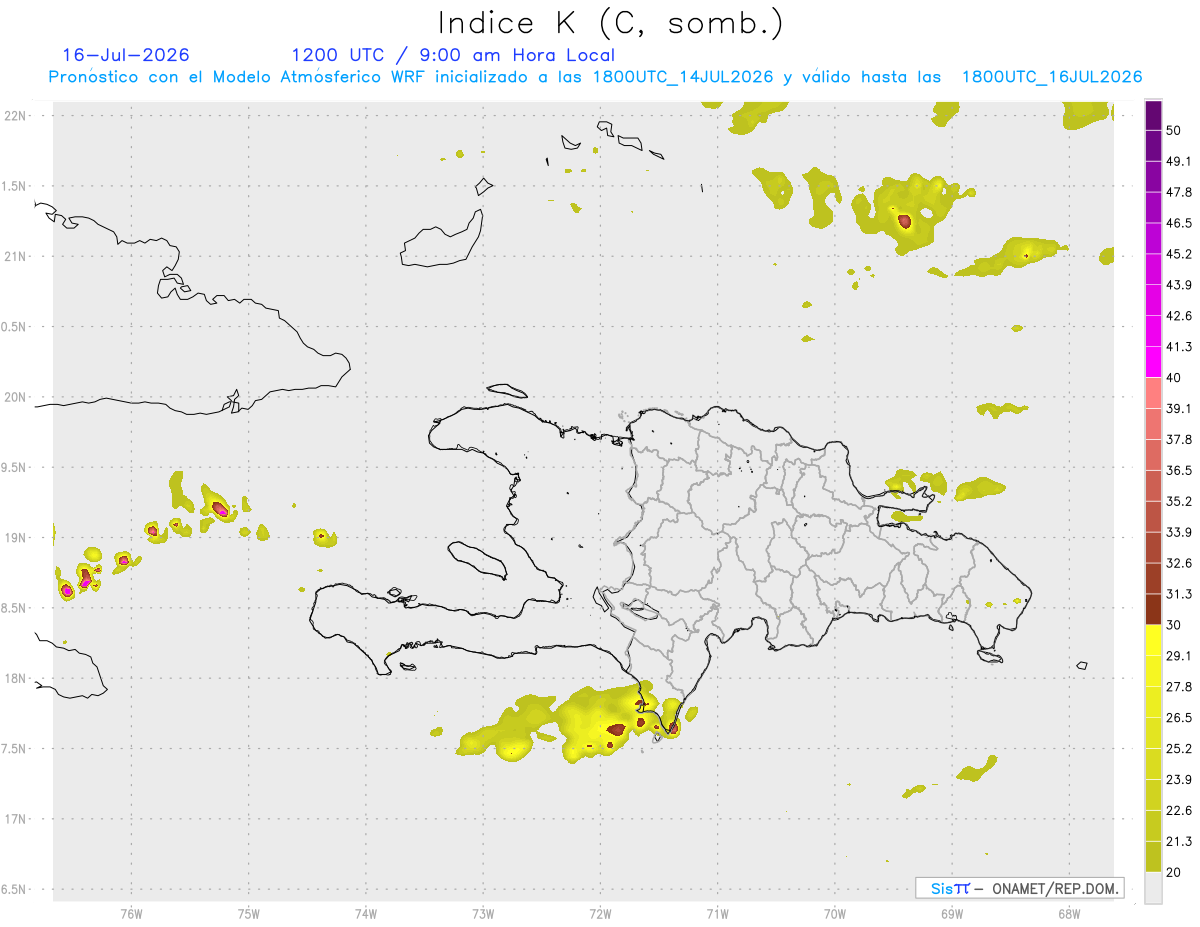
Task: Click the "69W" longitude label
Action: coord(951,912)
